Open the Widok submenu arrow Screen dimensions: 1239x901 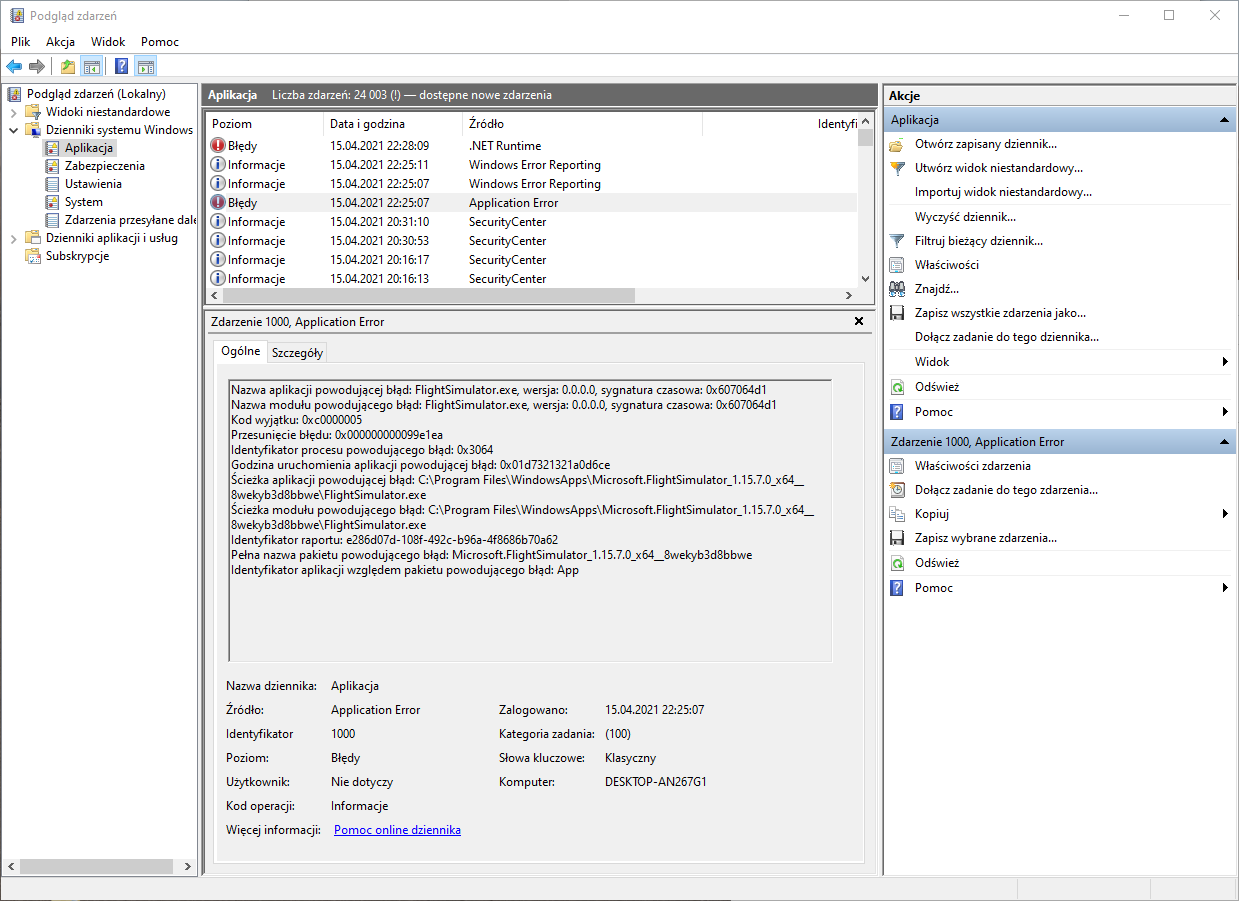1226,362
